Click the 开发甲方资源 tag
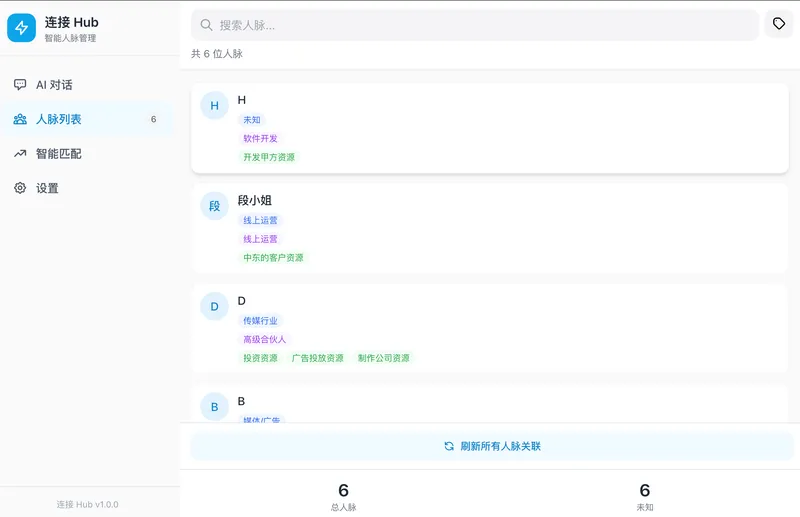Screen dimensions: 800x517 (x=269, y=157)
